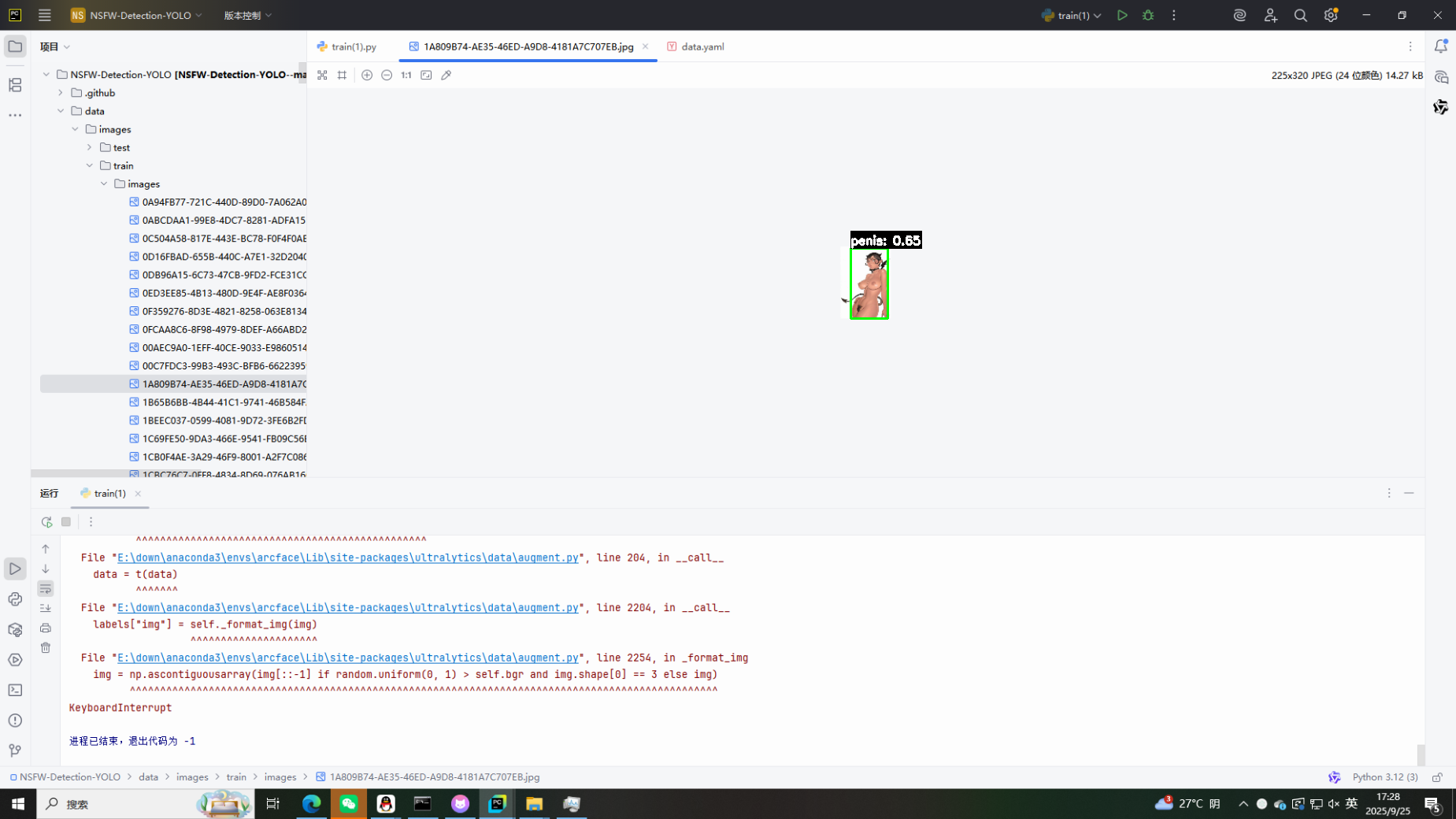Clear console output with the trash icon
This screenshot has height=819, width=1456.
click(x=46, y=647)
